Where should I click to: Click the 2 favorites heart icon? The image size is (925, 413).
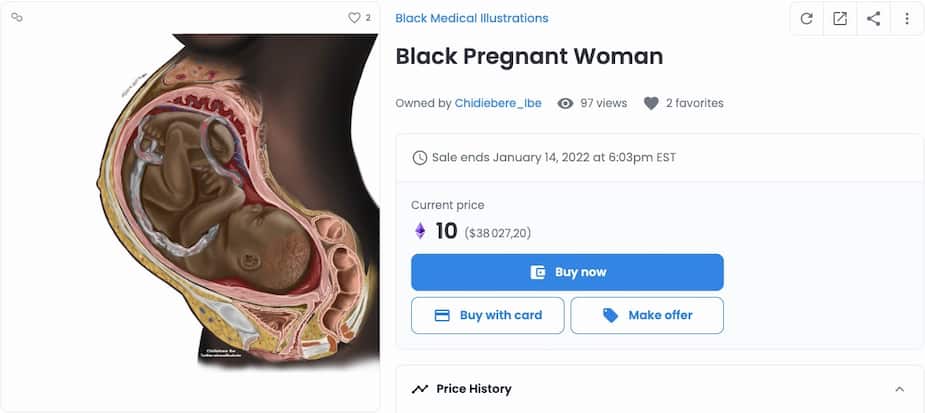(651, 103)
